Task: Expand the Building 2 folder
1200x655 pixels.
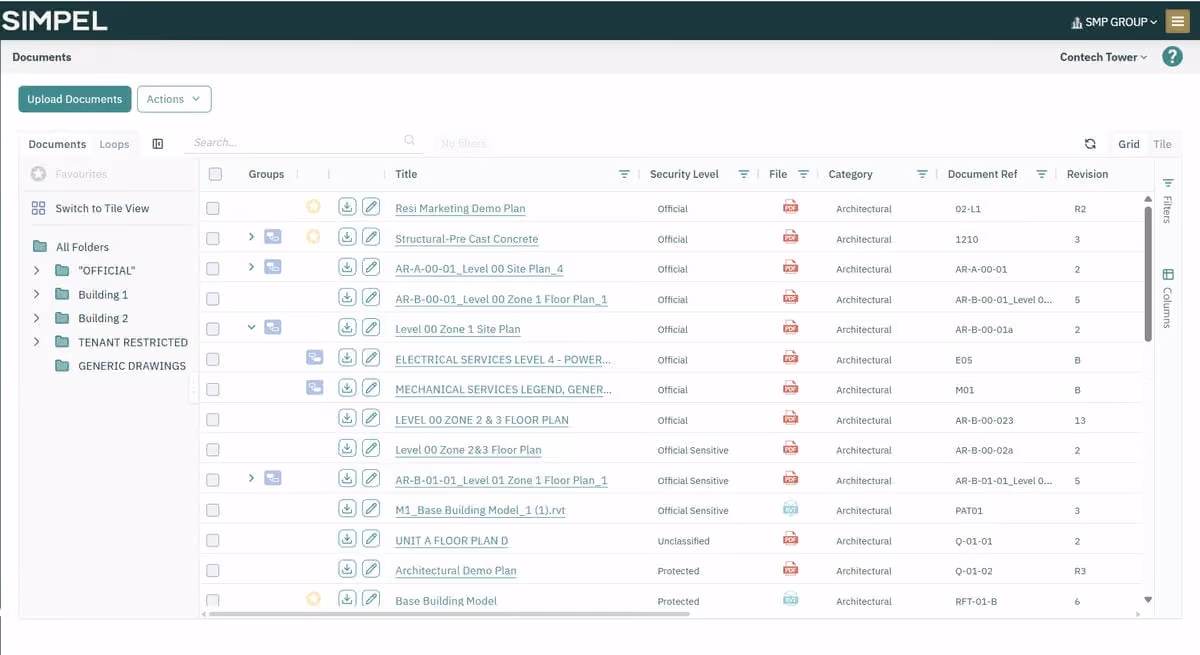Action: 37,318
